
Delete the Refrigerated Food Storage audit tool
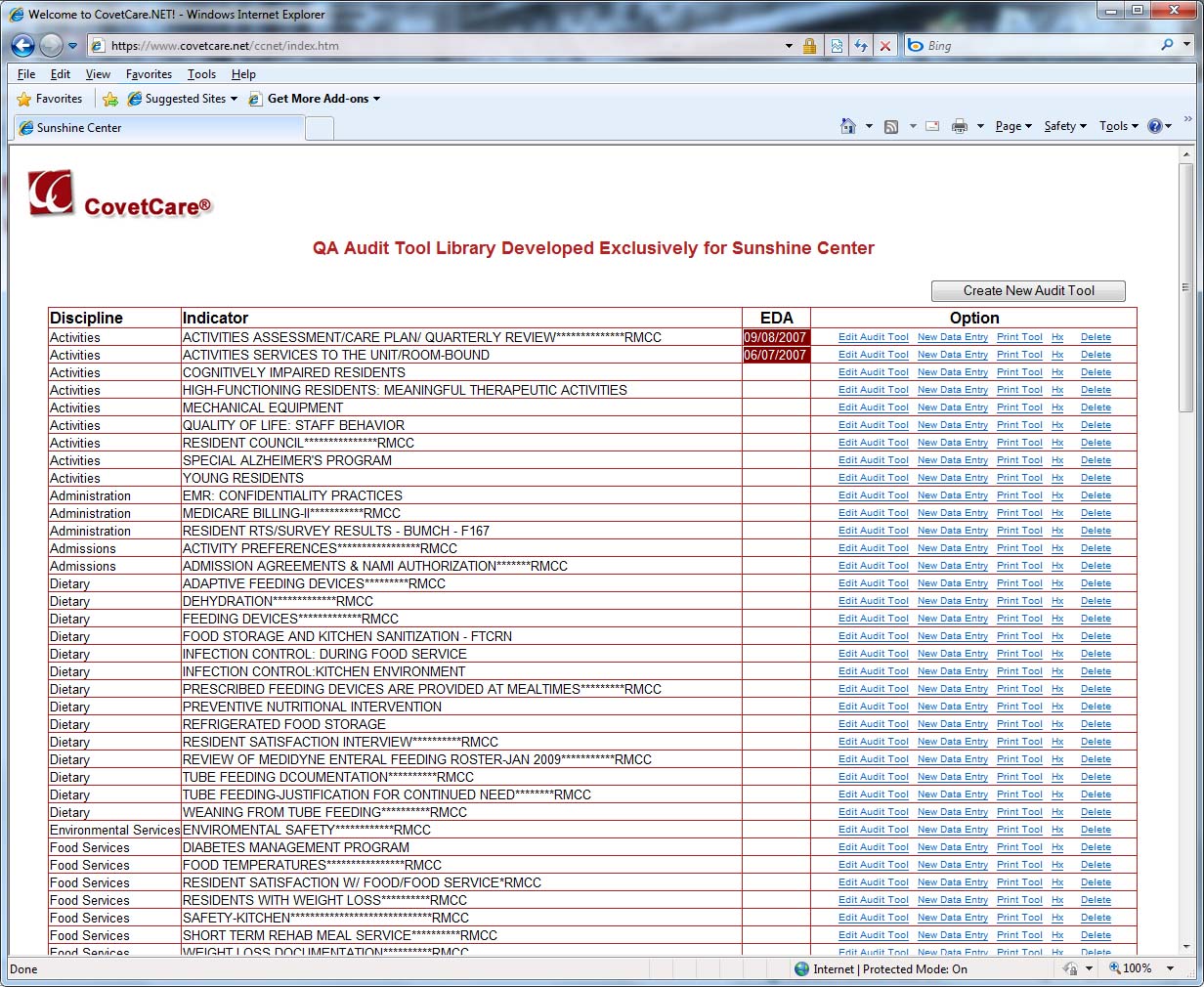click(x=1096, y=724)
